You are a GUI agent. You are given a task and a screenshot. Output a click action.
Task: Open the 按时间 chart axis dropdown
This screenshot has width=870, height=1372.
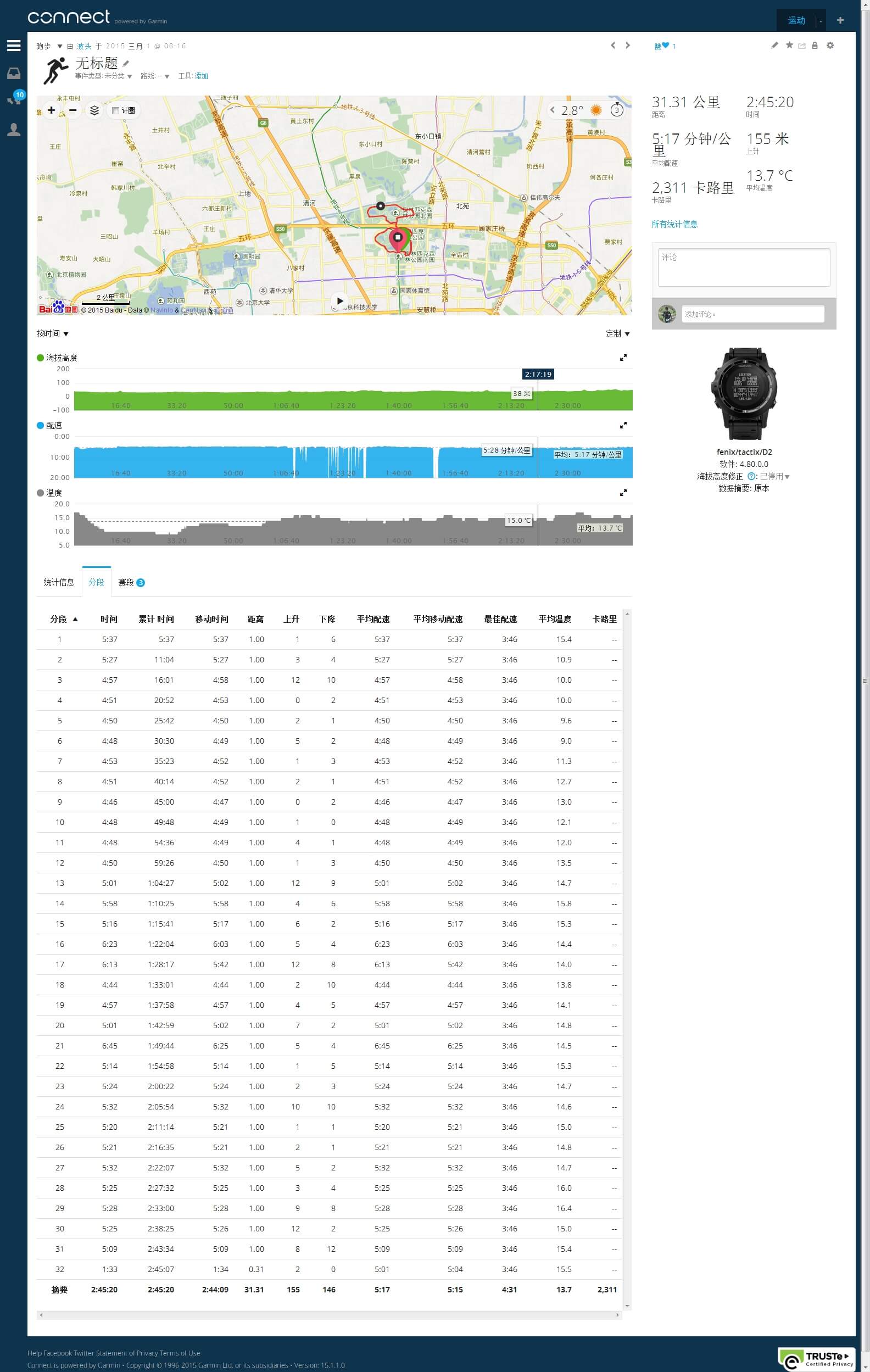point(52,334)
